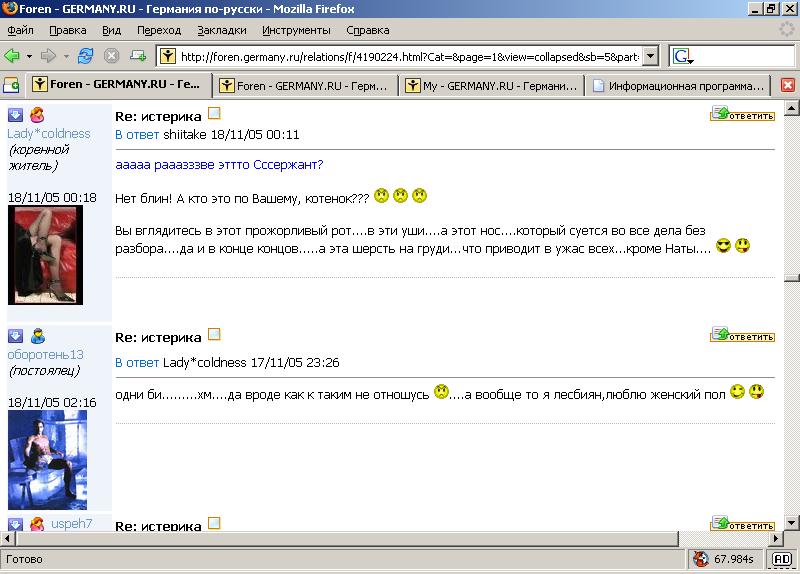Click the first red sad smiley after котенок???
800x574 pixels.
[381, 196]
